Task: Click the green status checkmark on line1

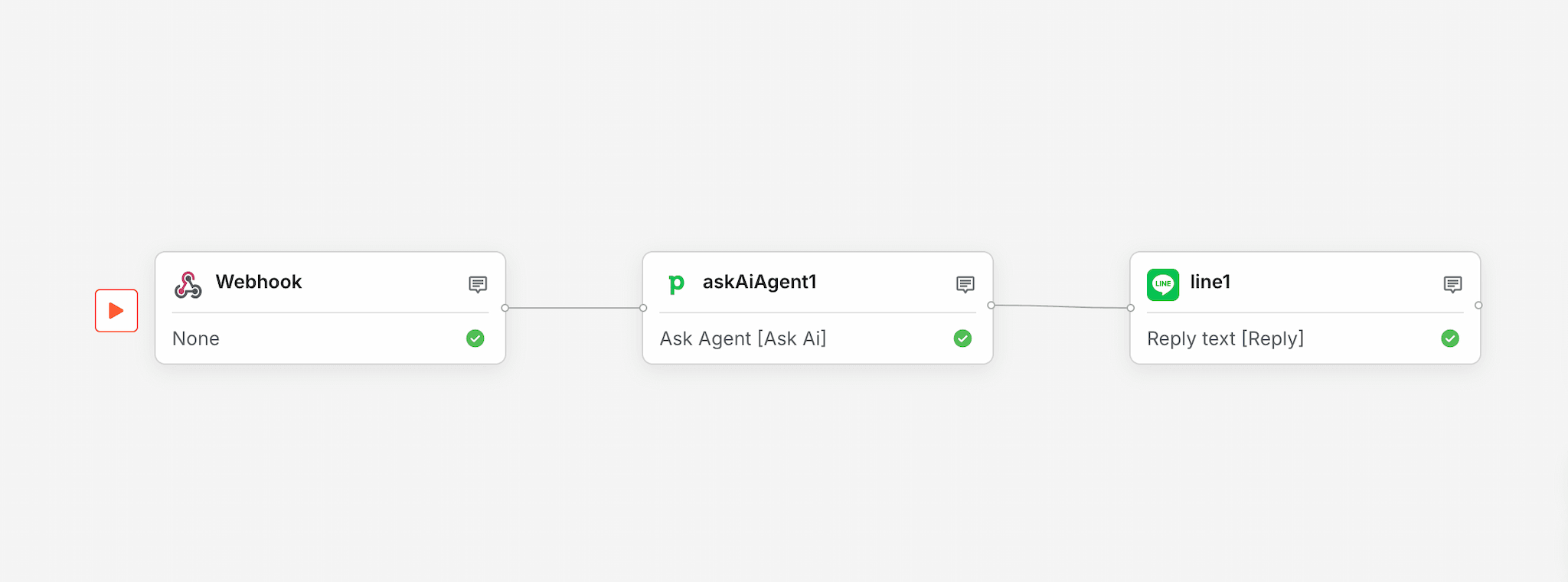Action: pos(1450,338)
